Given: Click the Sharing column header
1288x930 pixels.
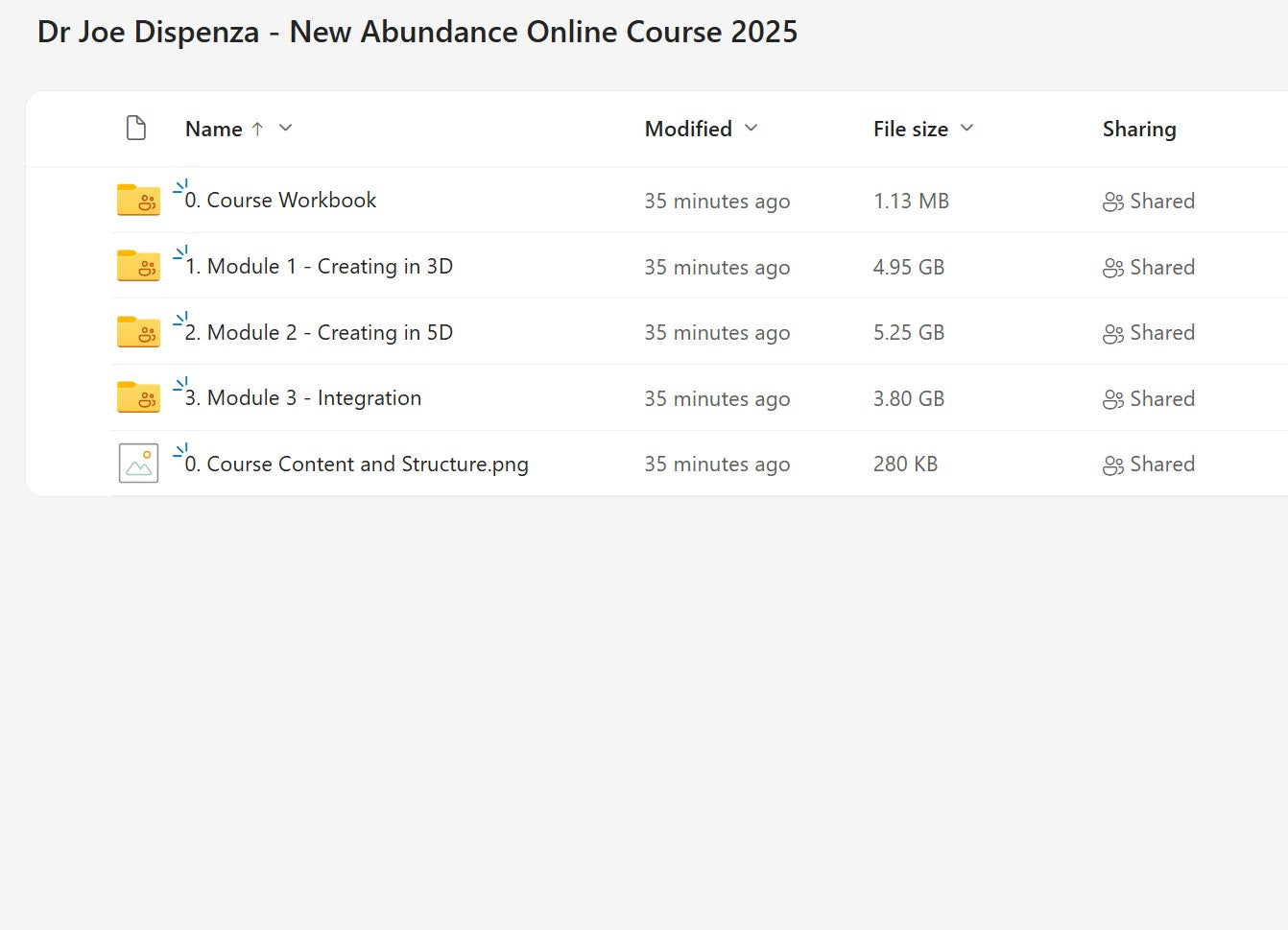Looking at the screenshot, I should pyautogui.click(x=1138, y=129).
